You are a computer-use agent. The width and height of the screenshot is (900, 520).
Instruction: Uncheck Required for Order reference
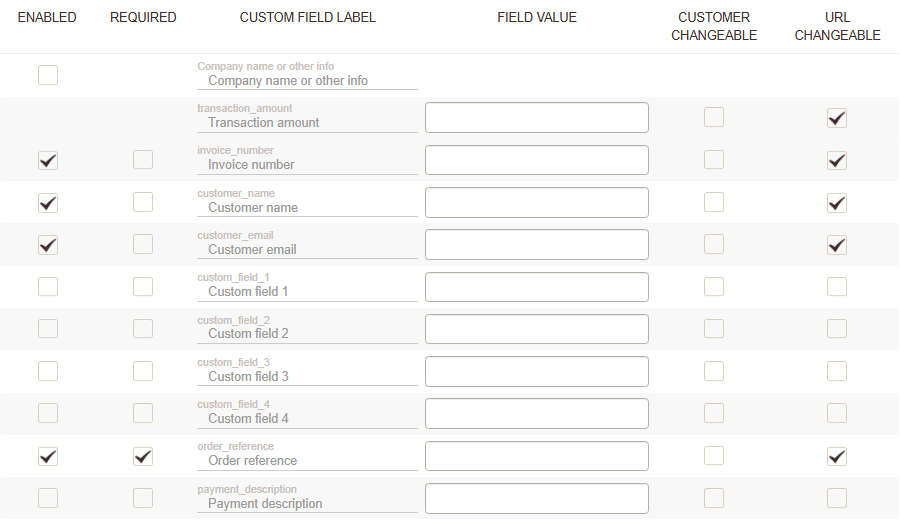[143, 456]
